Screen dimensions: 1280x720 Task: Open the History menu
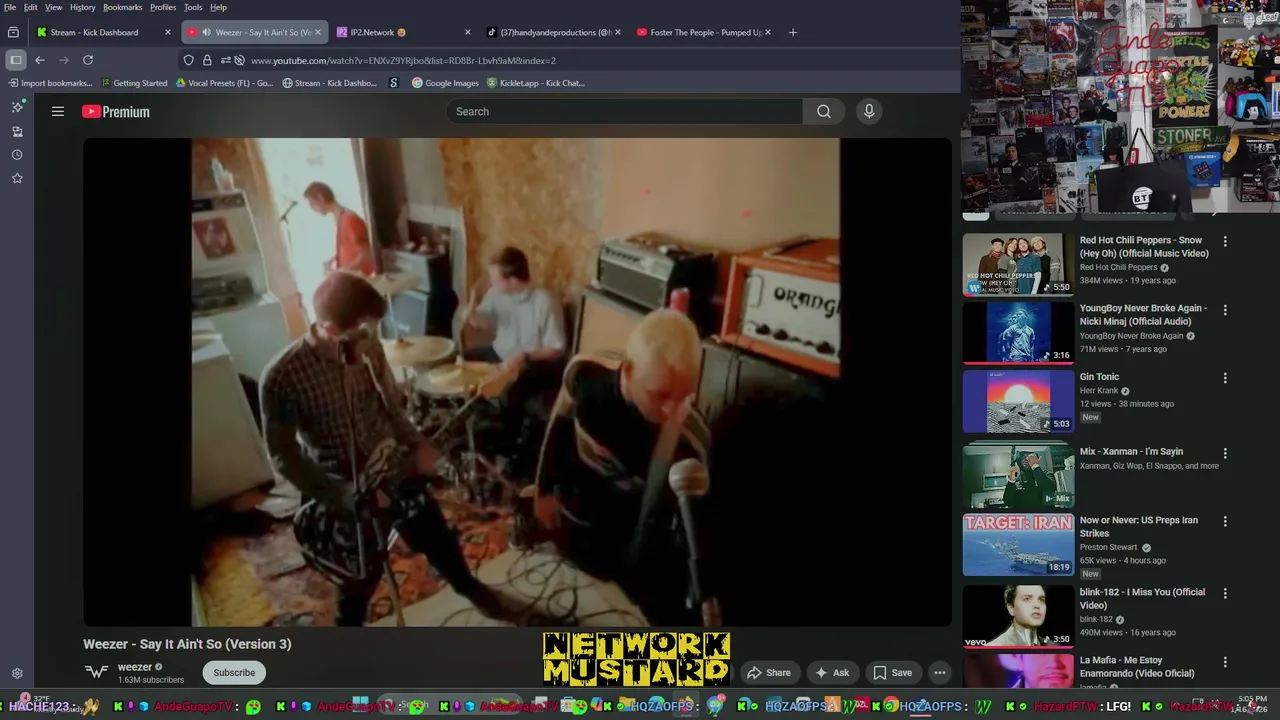click(x=83, y=7)
